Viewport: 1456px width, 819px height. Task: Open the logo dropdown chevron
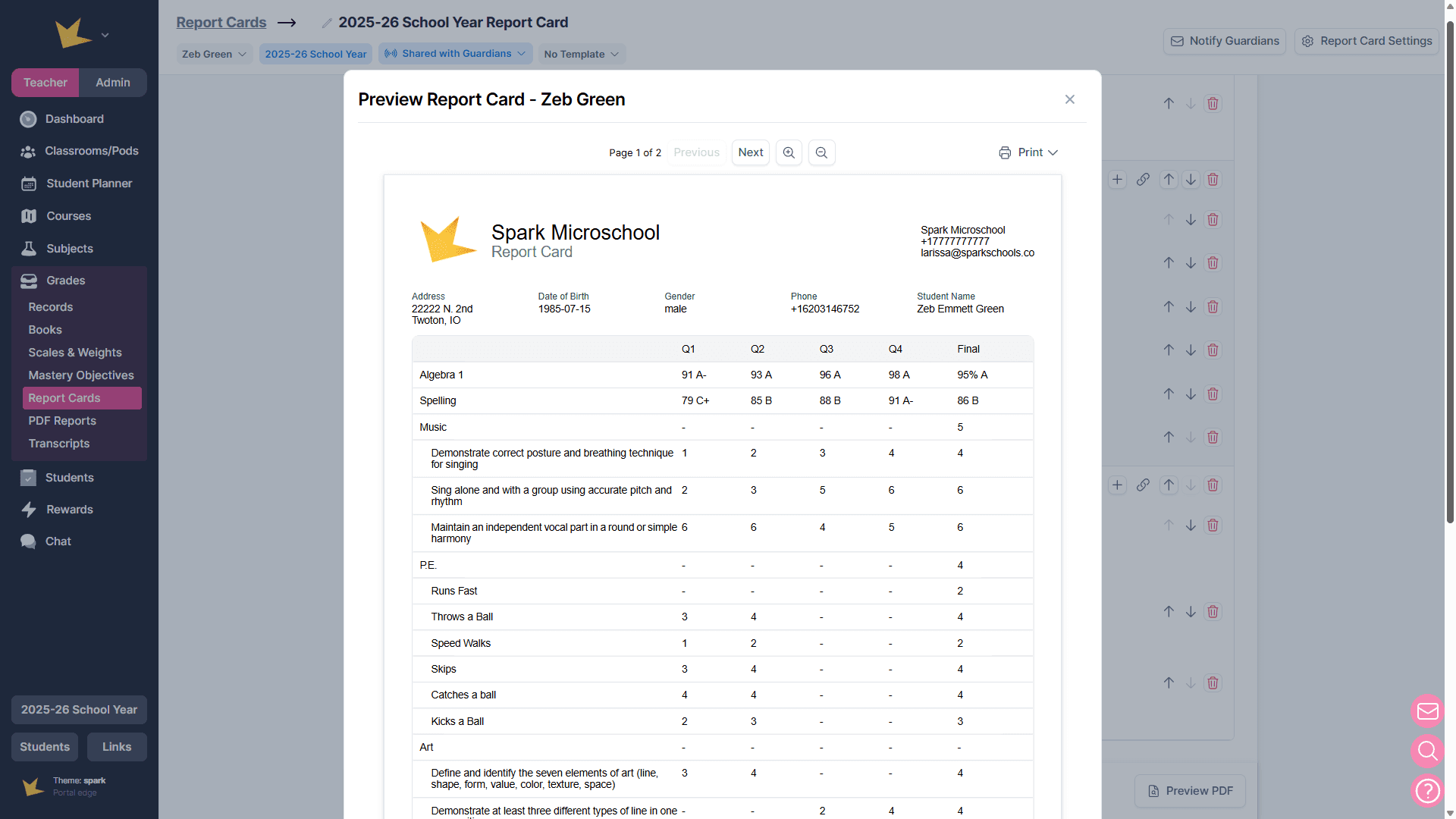click(x=105, y=35)
